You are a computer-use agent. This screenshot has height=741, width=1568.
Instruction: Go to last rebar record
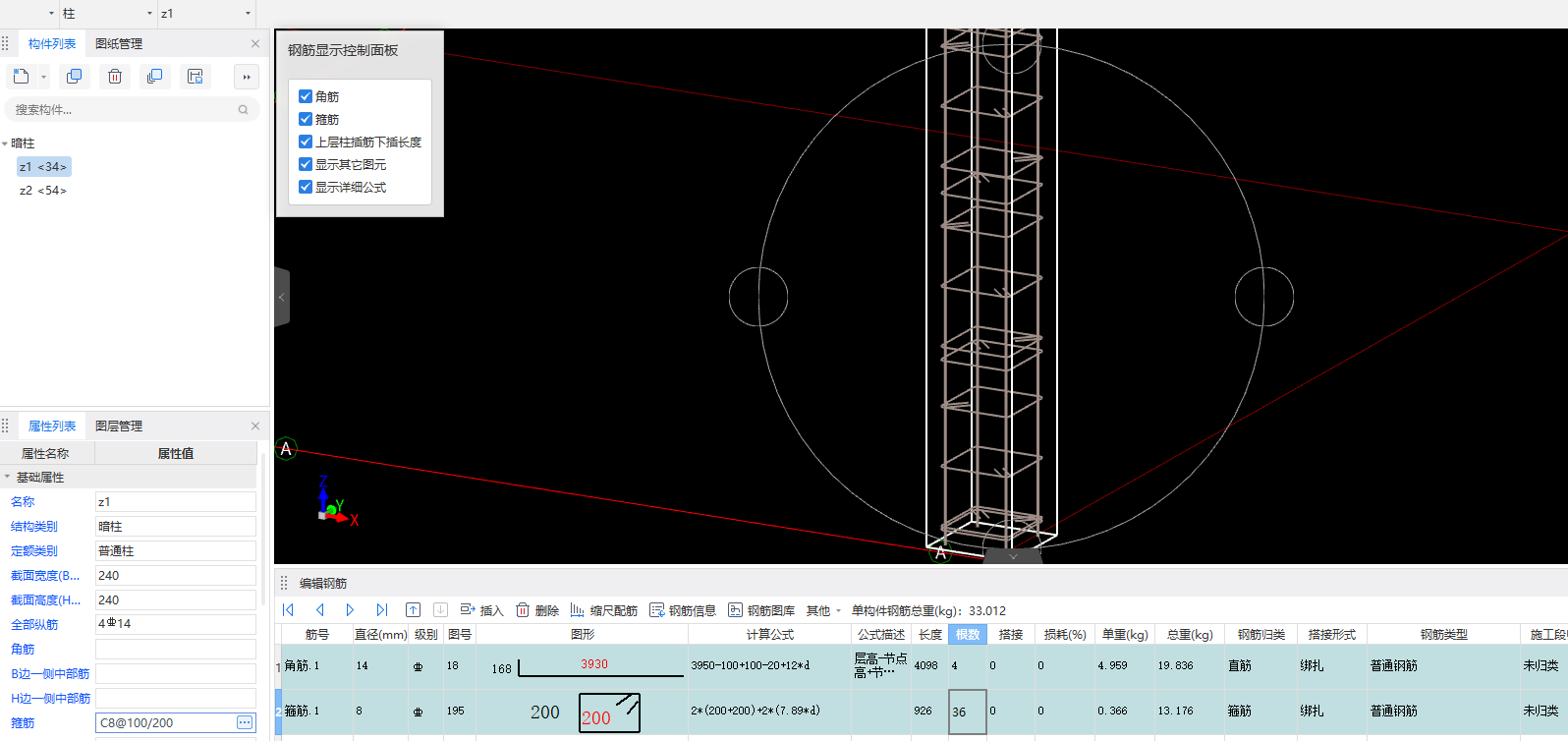(x=381, y=610)
